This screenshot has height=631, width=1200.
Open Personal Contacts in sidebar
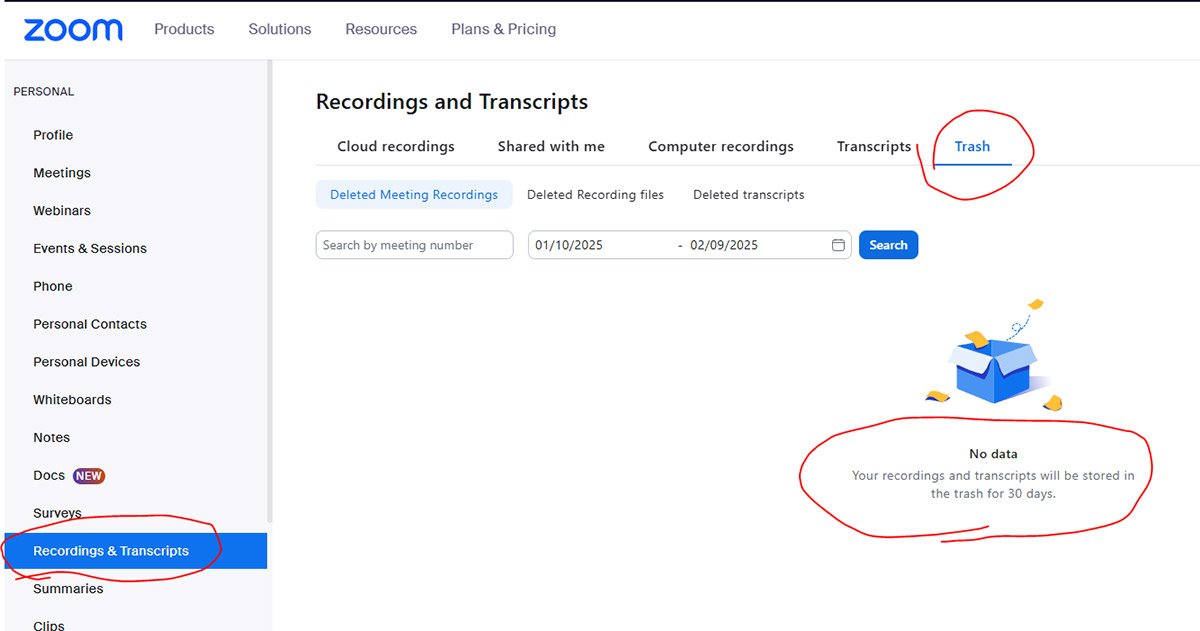tap(90, 324)
